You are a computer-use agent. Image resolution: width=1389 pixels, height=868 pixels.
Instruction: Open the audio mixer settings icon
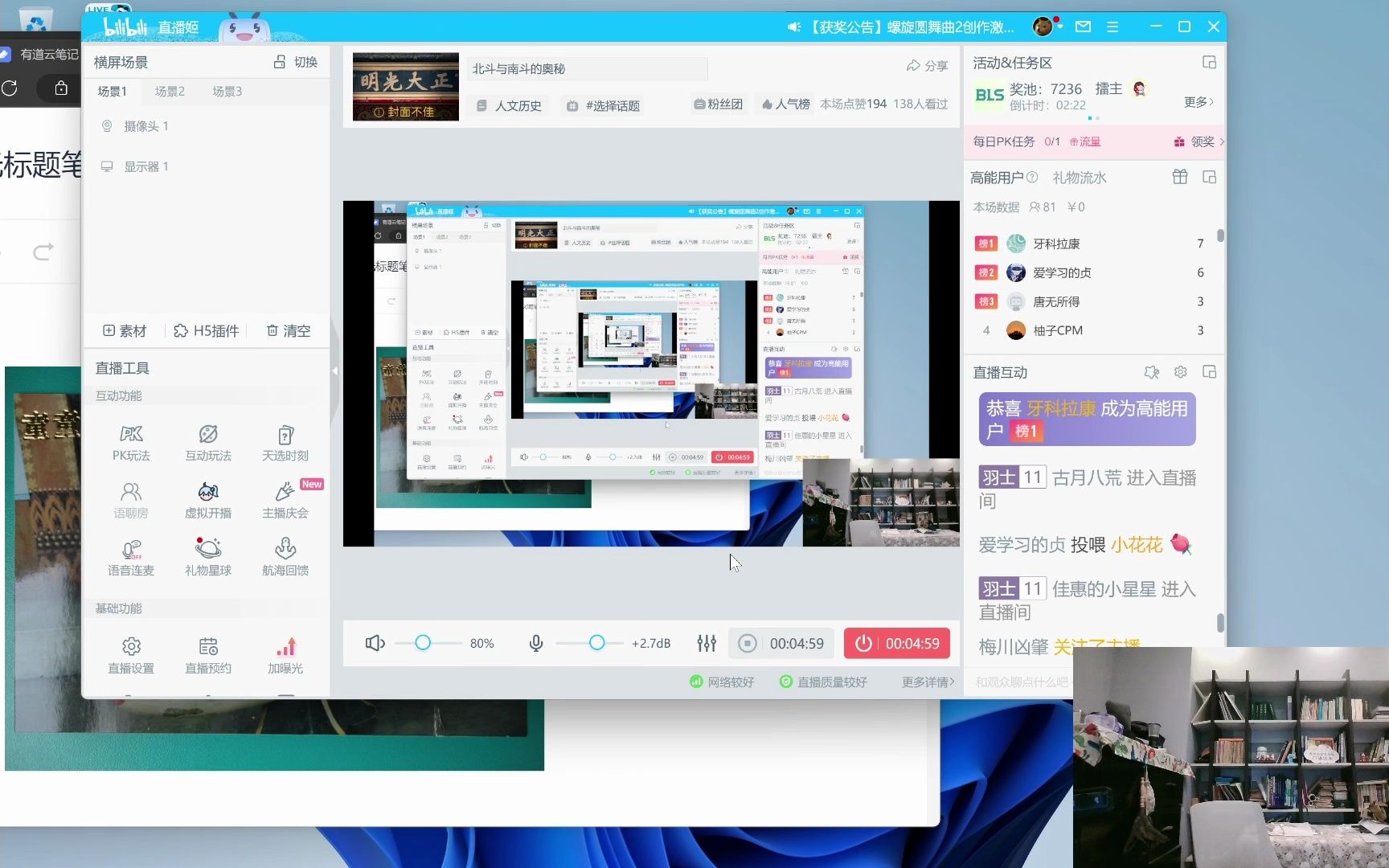click(707, 643)
